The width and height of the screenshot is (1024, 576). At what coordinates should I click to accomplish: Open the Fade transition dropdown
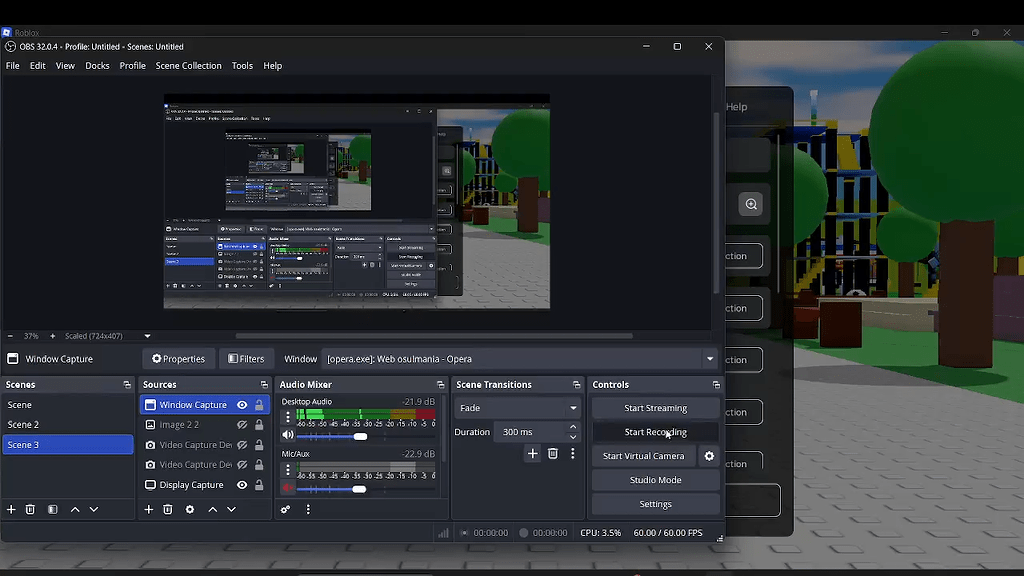click(x=517, y=407)
